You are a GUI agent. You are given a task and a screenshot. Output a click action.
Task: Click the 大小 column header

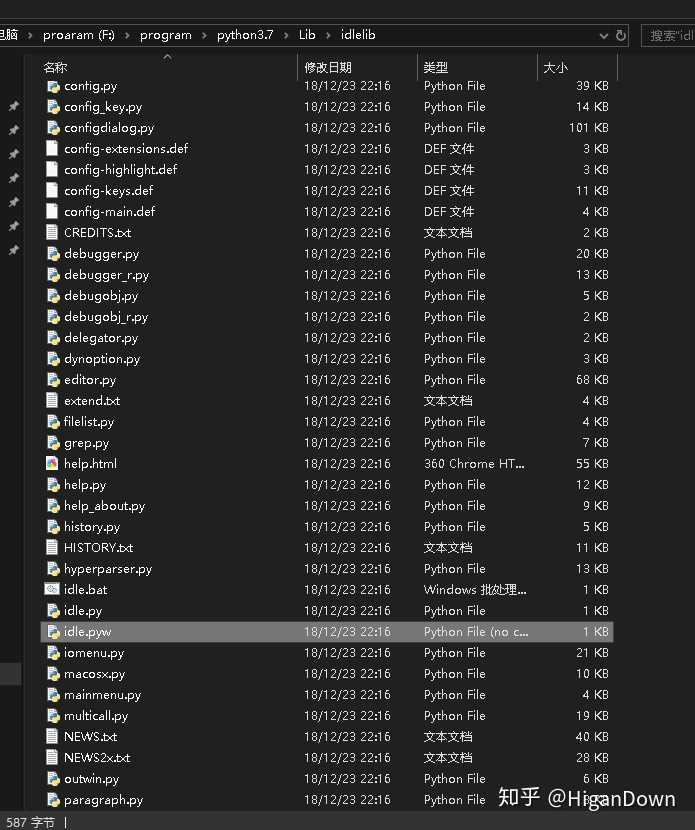pyautogui.click(x=555, y=68)
